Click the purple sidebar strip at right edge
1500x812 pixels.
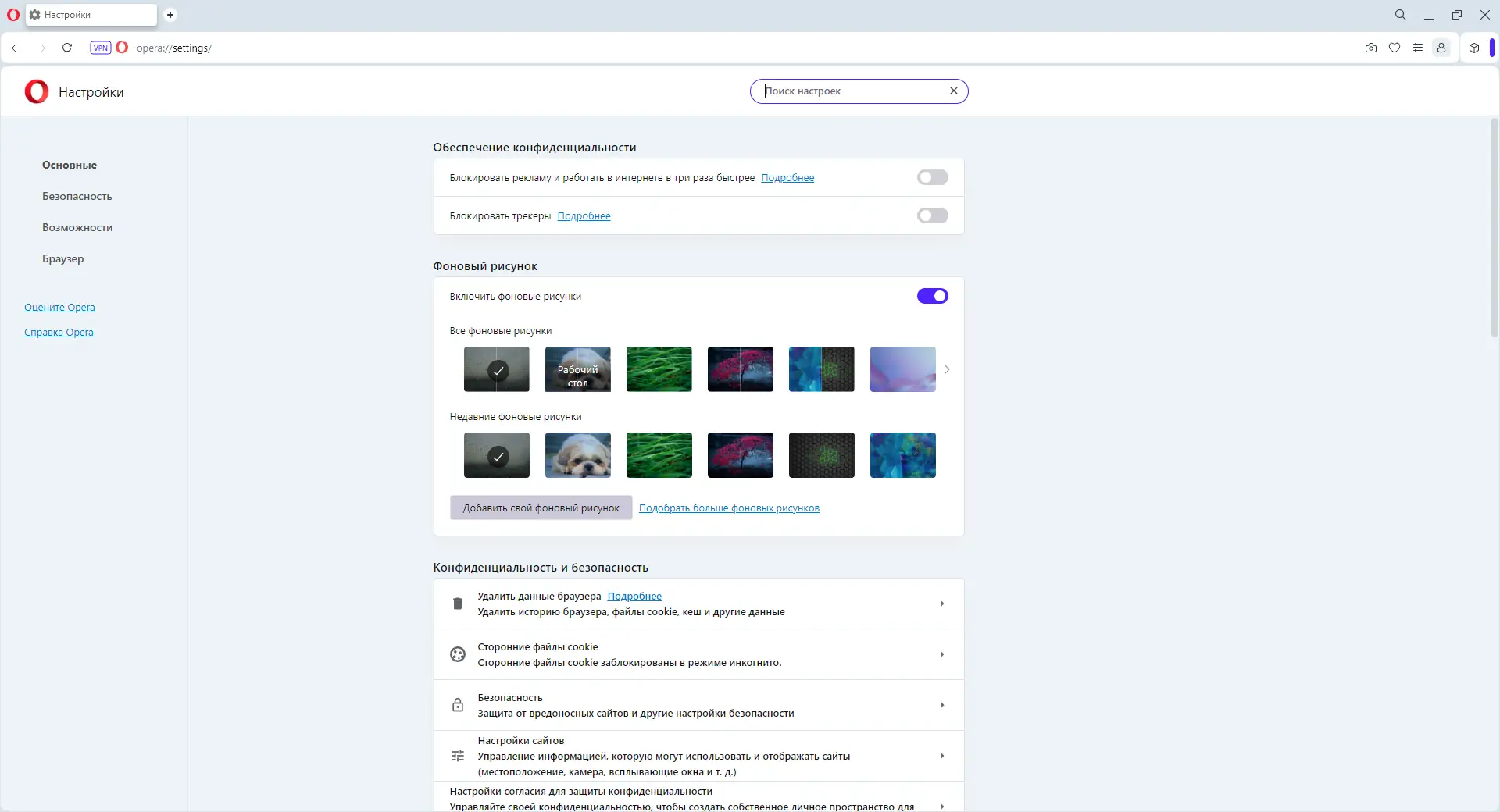[x=1492, y=48]
